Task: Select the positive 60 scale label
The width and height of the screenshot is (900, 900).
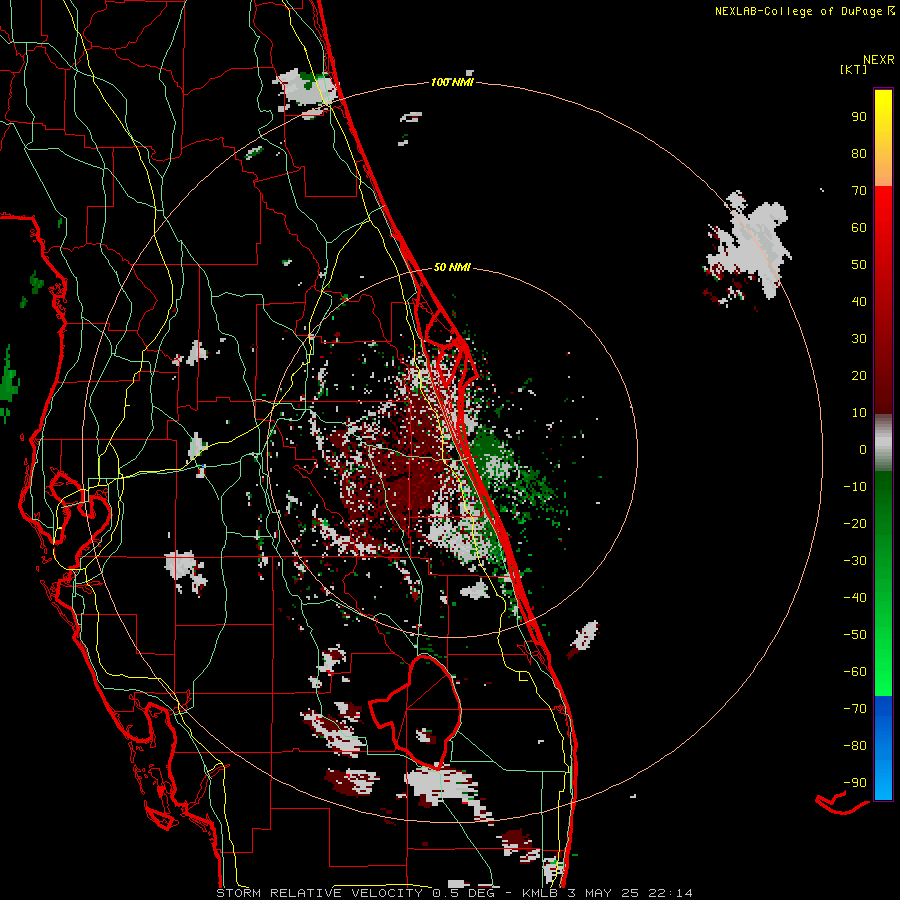Action: [x=859, y=228]
